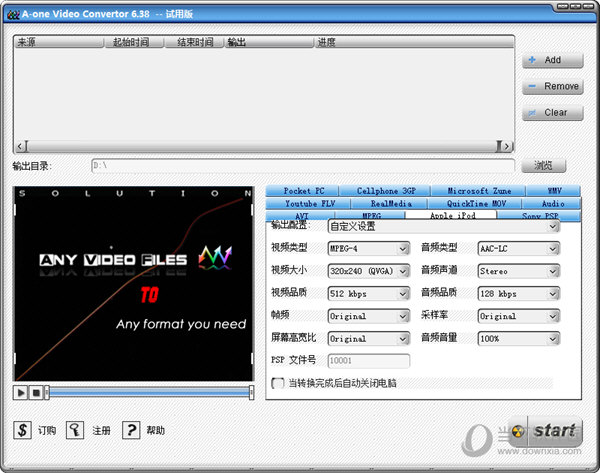Click the PSP 文件号 input field
Screen dimensions: 600x473
[369, 360]
